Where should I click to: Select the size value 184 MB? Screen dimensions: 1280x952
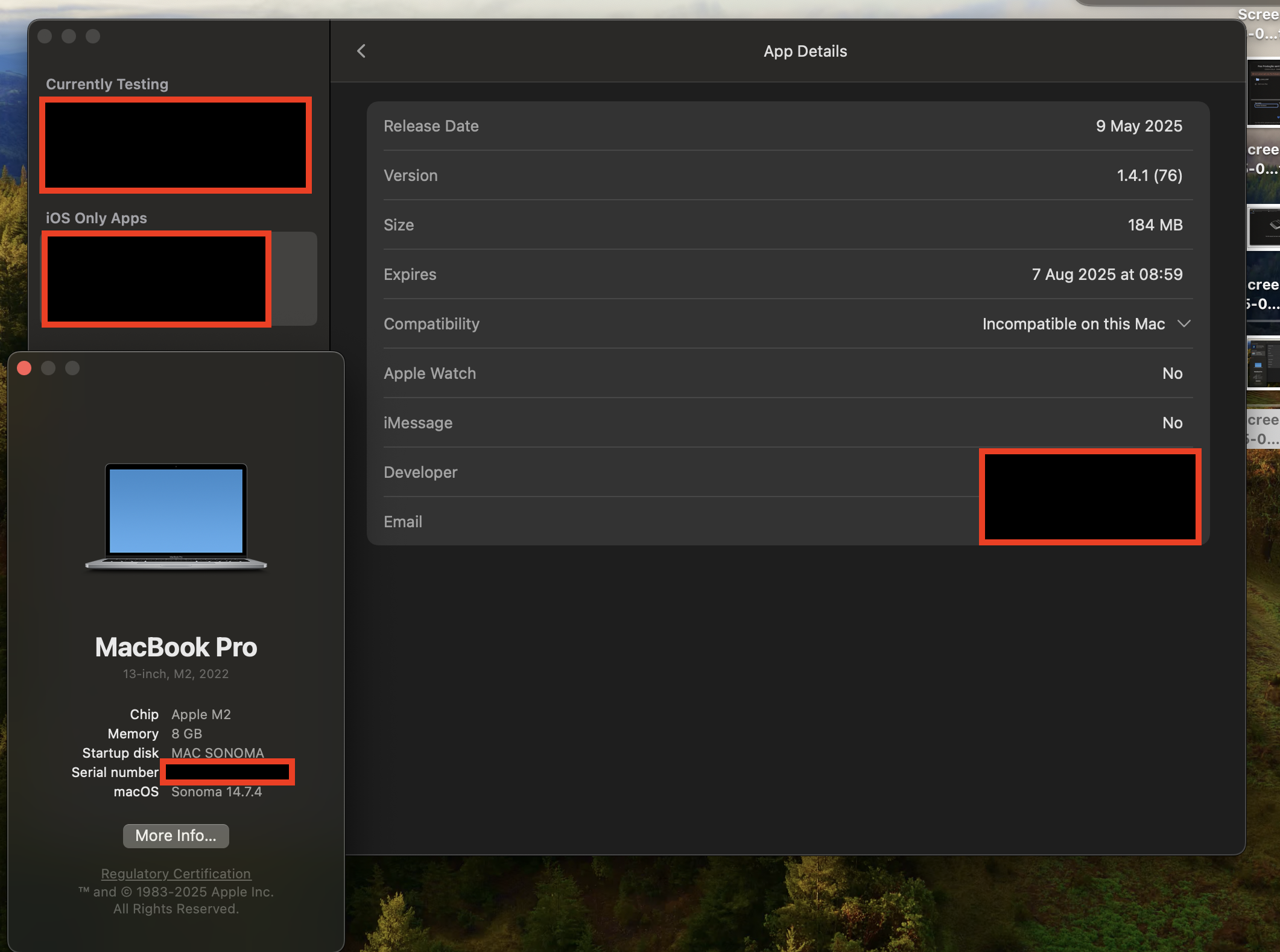pyautogui.click(x=1155, y=225)
